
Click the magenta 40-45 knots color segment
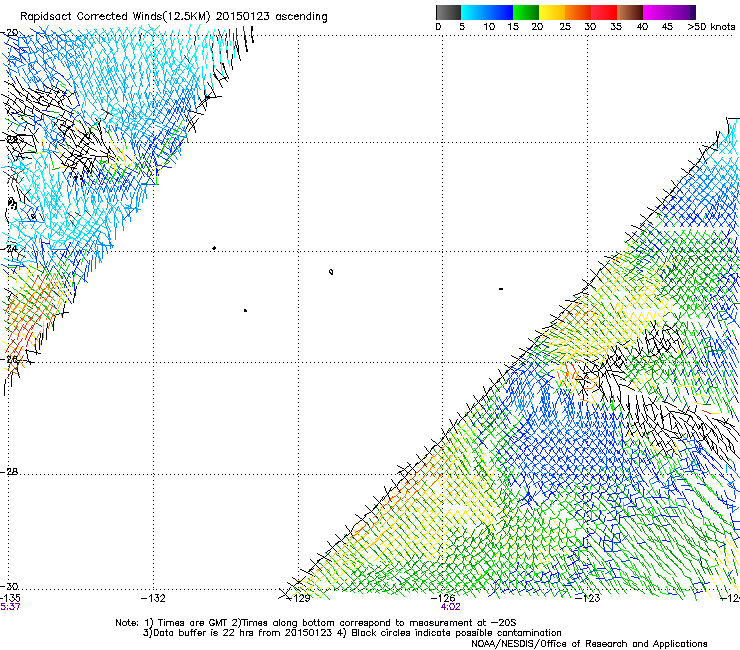[x=656, y=12]
